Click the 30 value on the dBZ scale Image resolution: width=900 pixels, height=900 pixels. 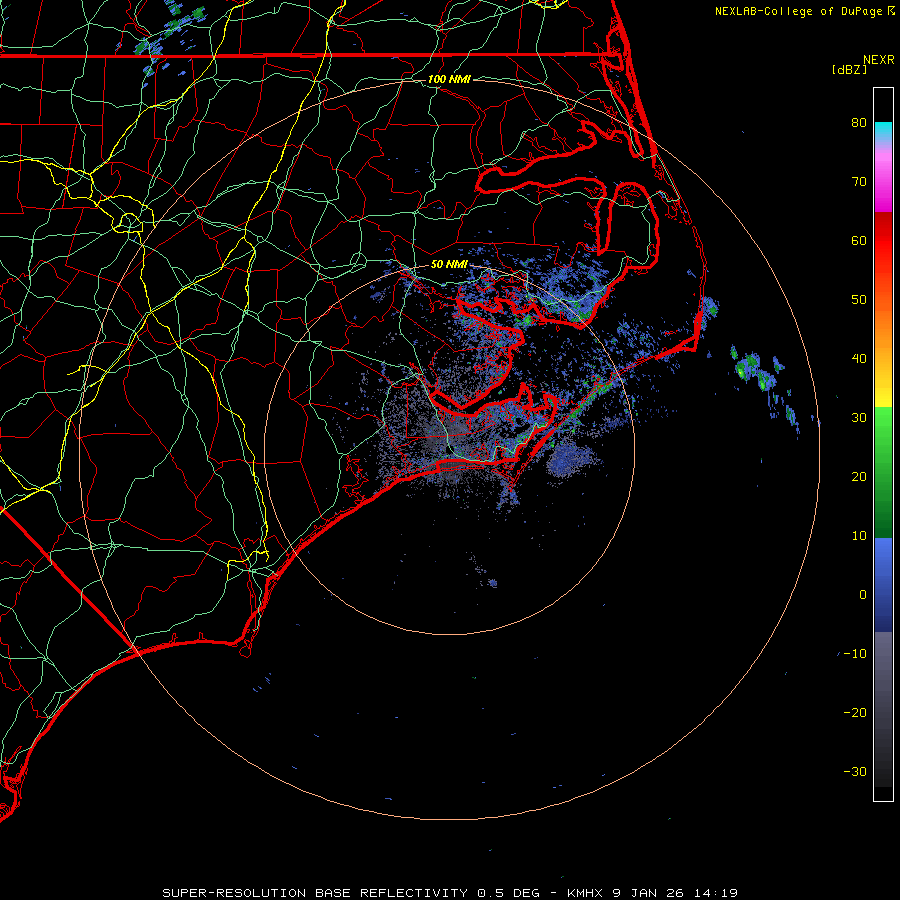[x=859, y=418]
